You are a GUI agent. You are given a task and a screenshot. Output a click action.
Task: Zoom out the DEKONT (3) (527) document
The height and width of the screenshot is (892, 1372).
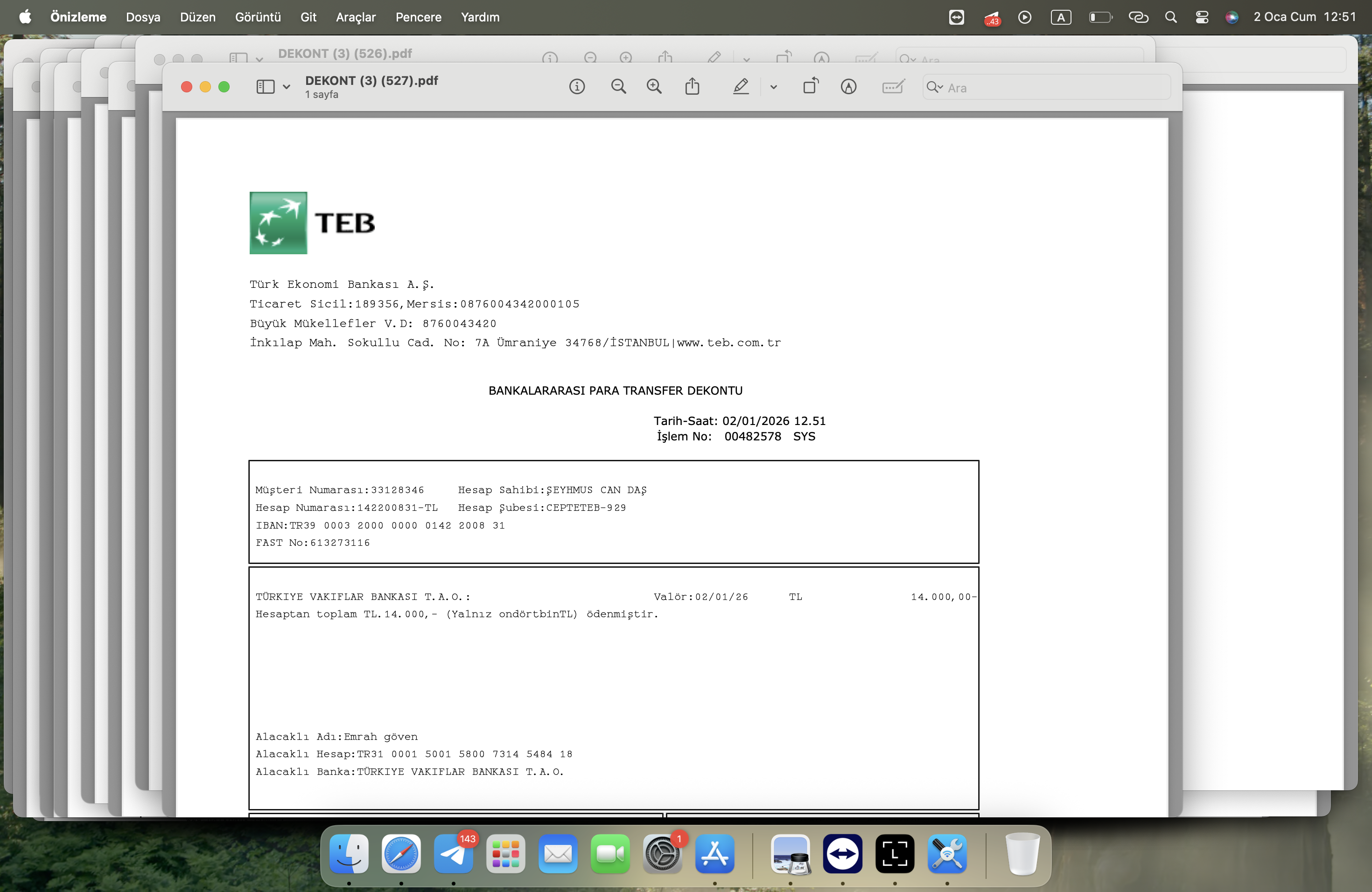coord(618,87)
